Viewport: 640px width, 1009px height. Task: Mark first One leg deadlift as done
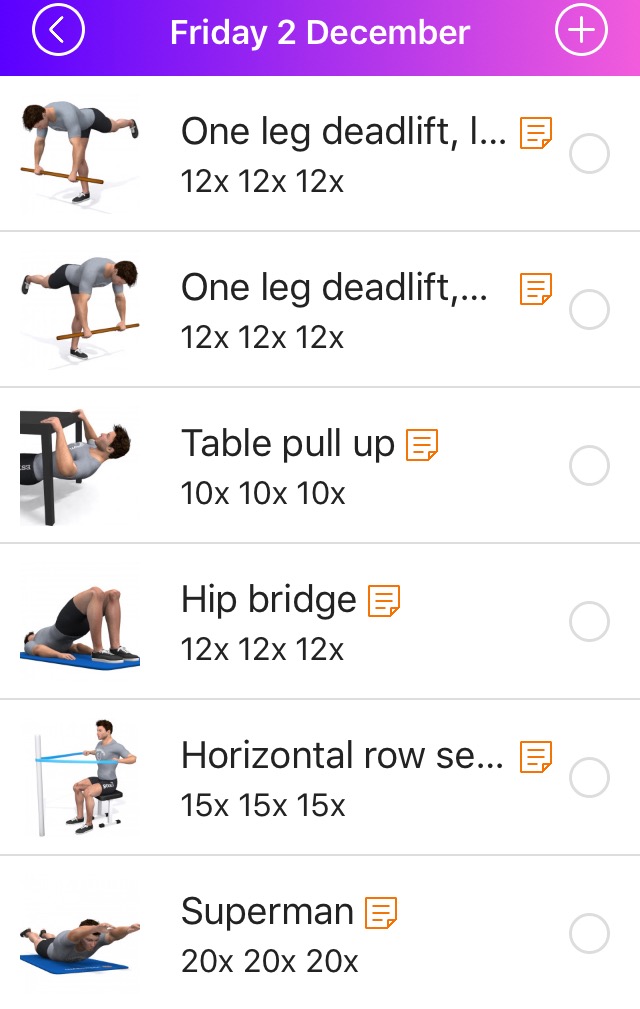click(589, 154)
